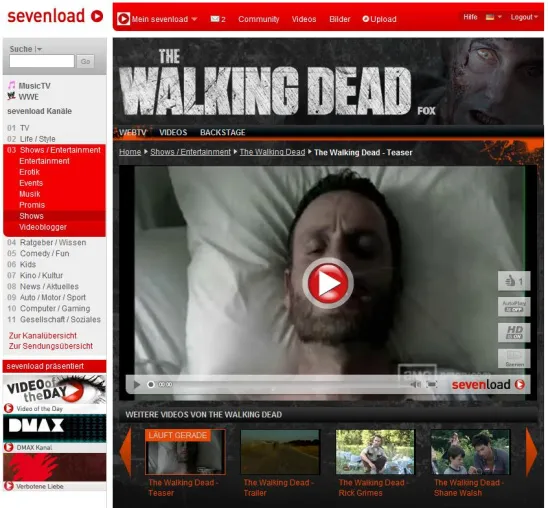Viewport: 548px width, 508px height.
Task: Open the Entertainment subcategory
Action: (x=44, y=161)
